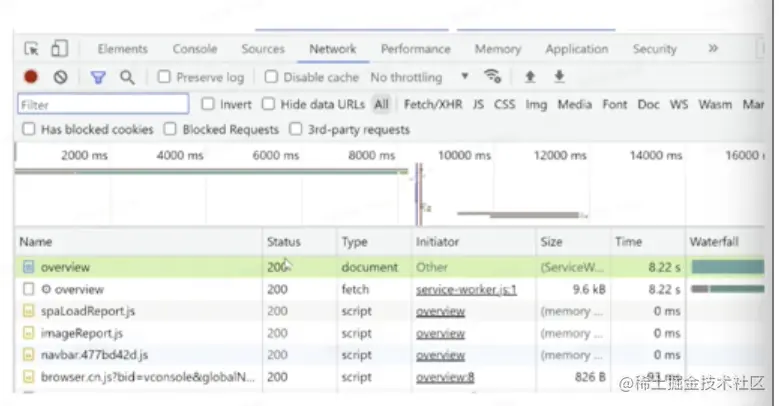Viewport: 779px width, 406px height.
Task: Enable the Preserve log checkbox
Action: tap(165, 77)
